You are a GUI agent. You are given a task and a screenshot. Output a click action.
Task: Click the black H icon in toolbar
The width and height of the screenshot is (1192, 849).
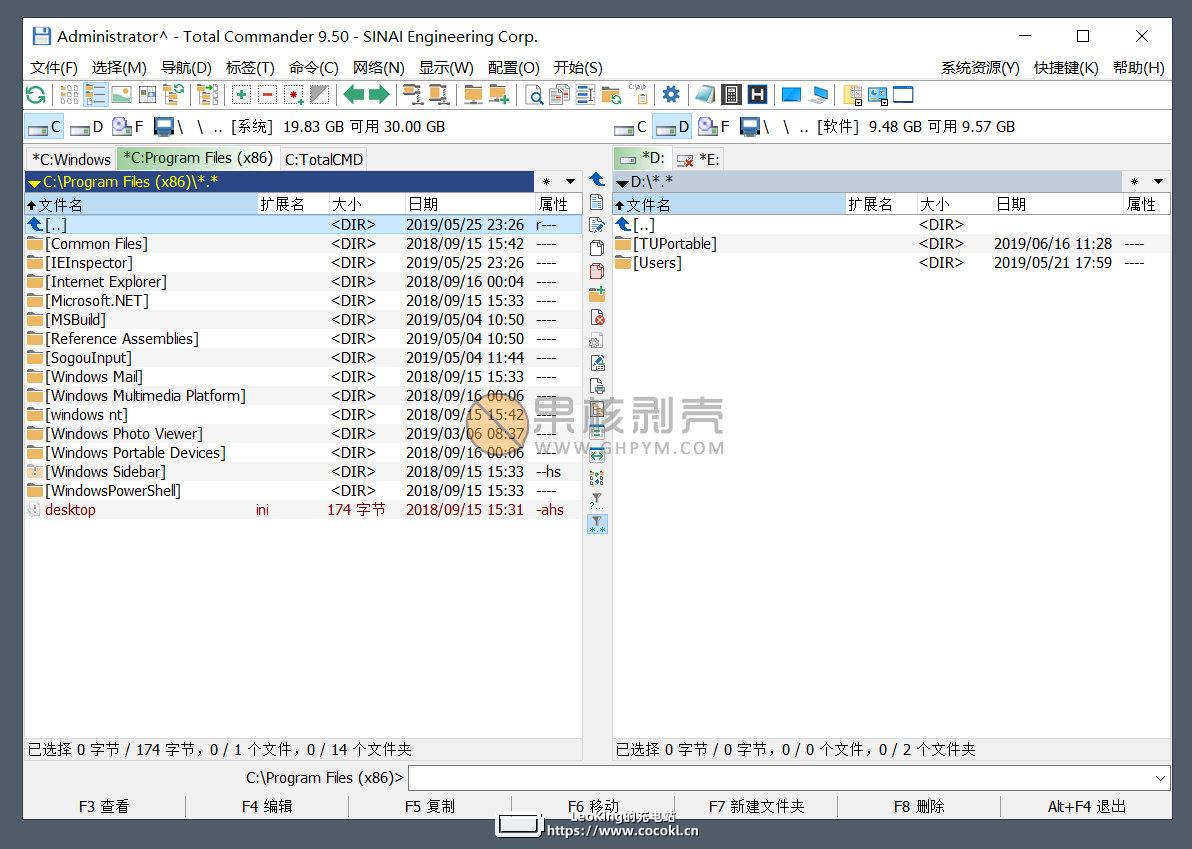(757, 95)
